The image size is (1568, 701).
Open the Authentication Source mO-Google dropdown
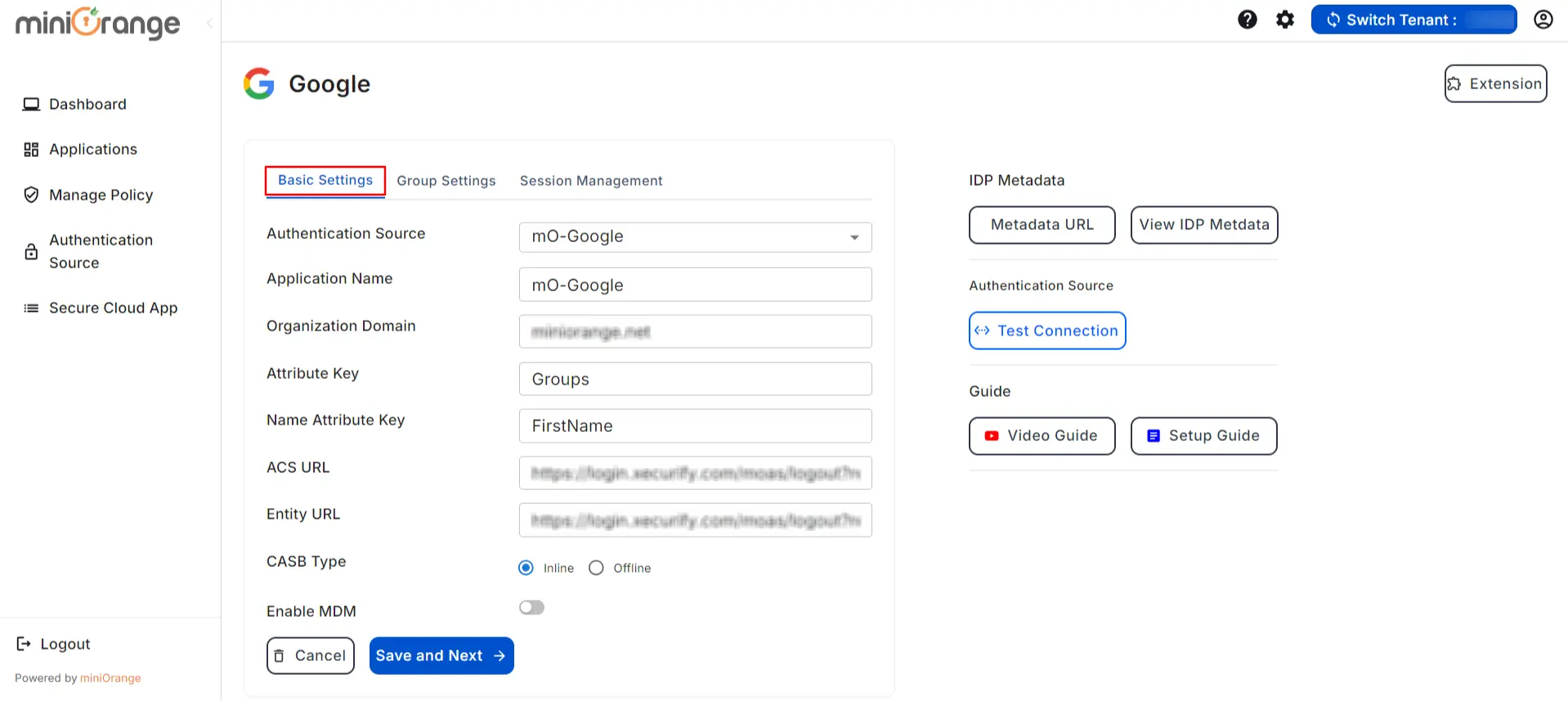[x=696, y=237]
